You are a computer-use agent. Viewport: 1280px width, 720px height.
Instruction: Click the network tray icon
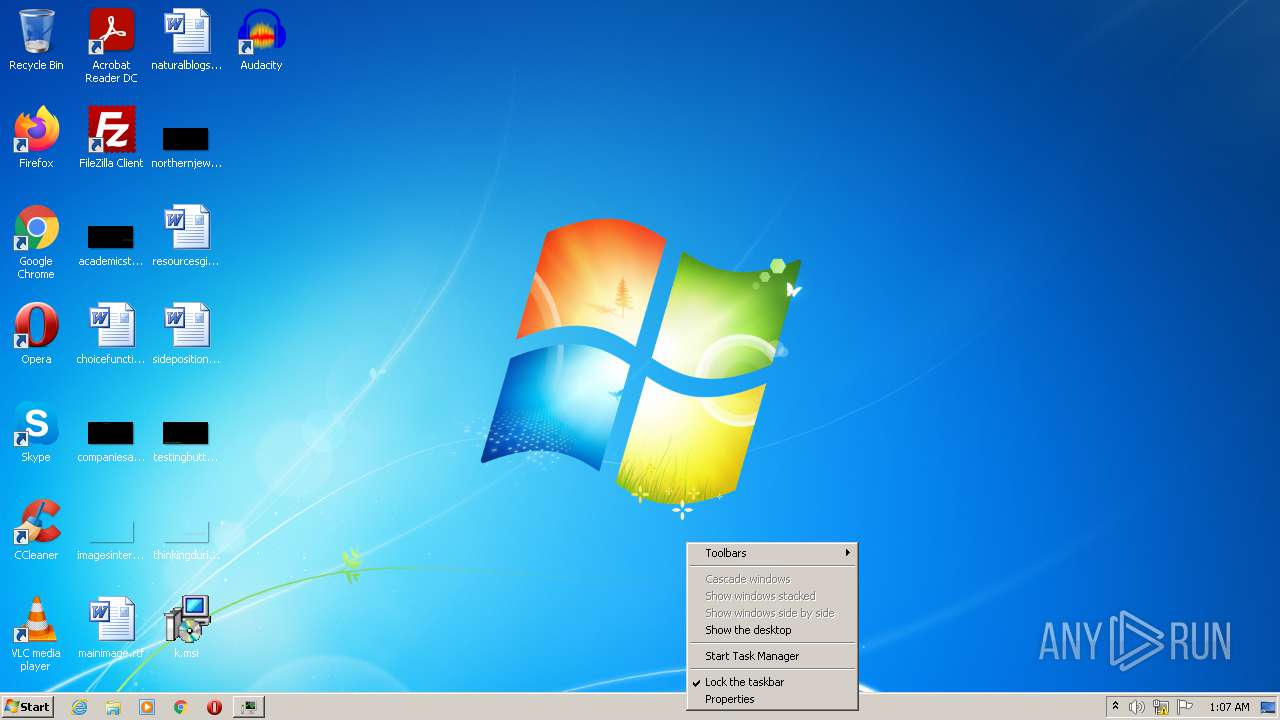[x=1161, y=707]
